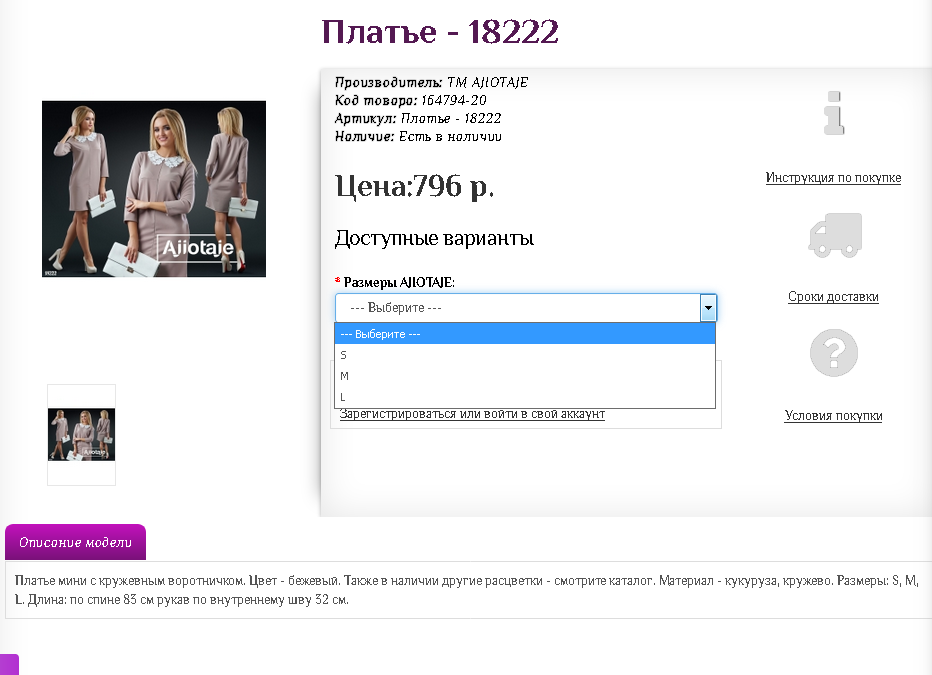Switch to the Описание модели tab
Image resolution: width=932 pixels, height=675 pixels.
(75, 542)
